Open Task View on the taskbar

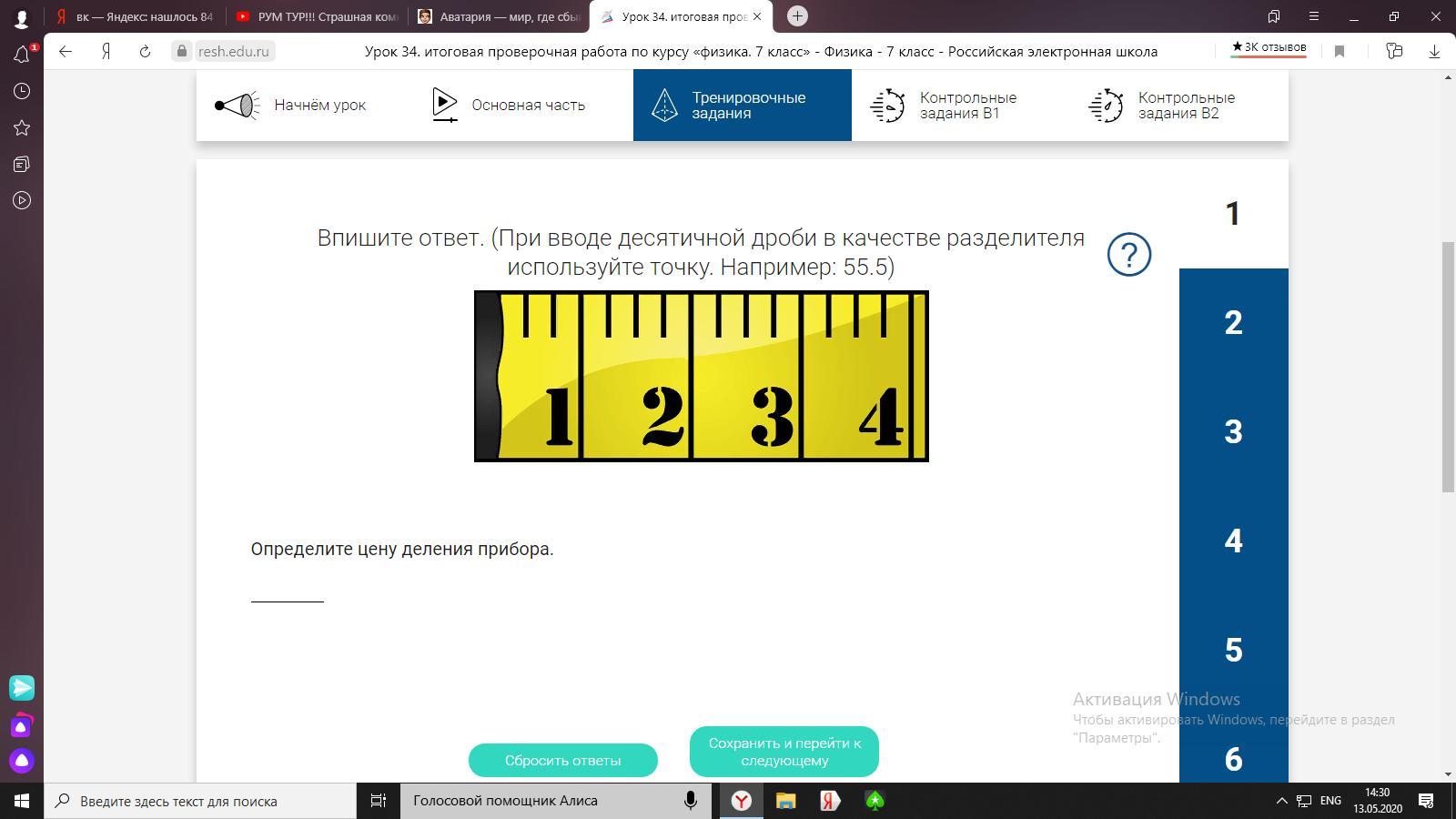(x=378, y=801)
